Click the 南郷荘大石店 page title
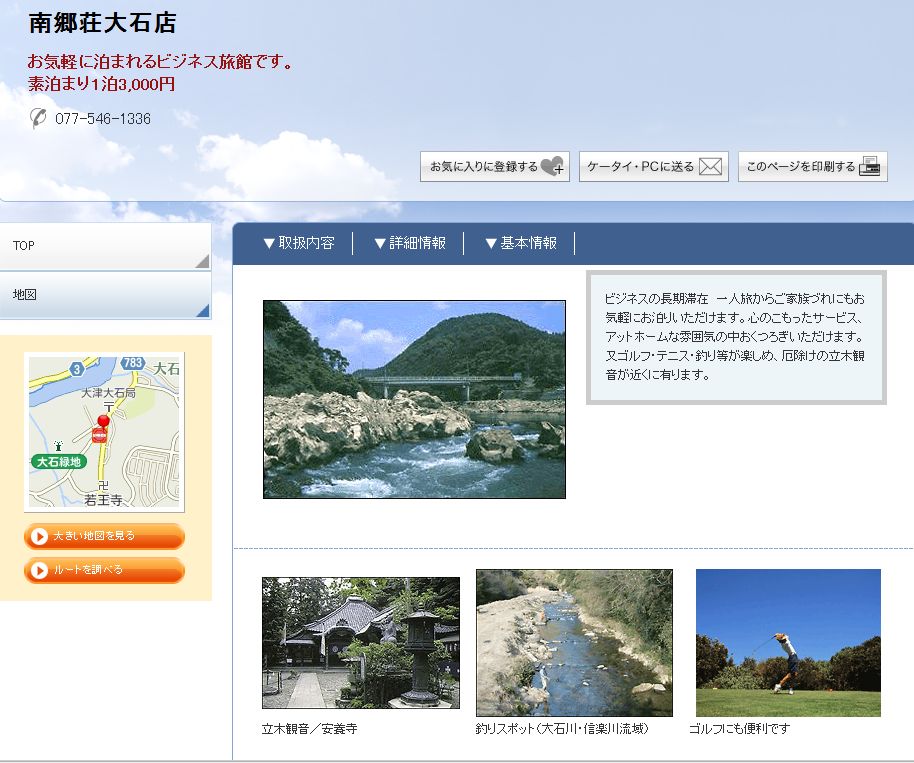The width and height of the screenshot is (914, 763). coord(103,23)
